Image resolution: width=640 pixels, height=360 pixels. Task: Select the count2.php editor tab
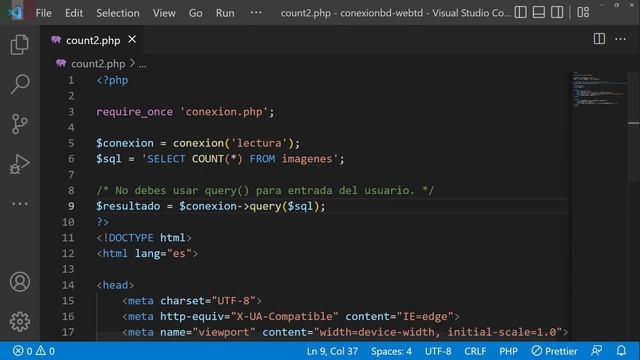(92, 40)
